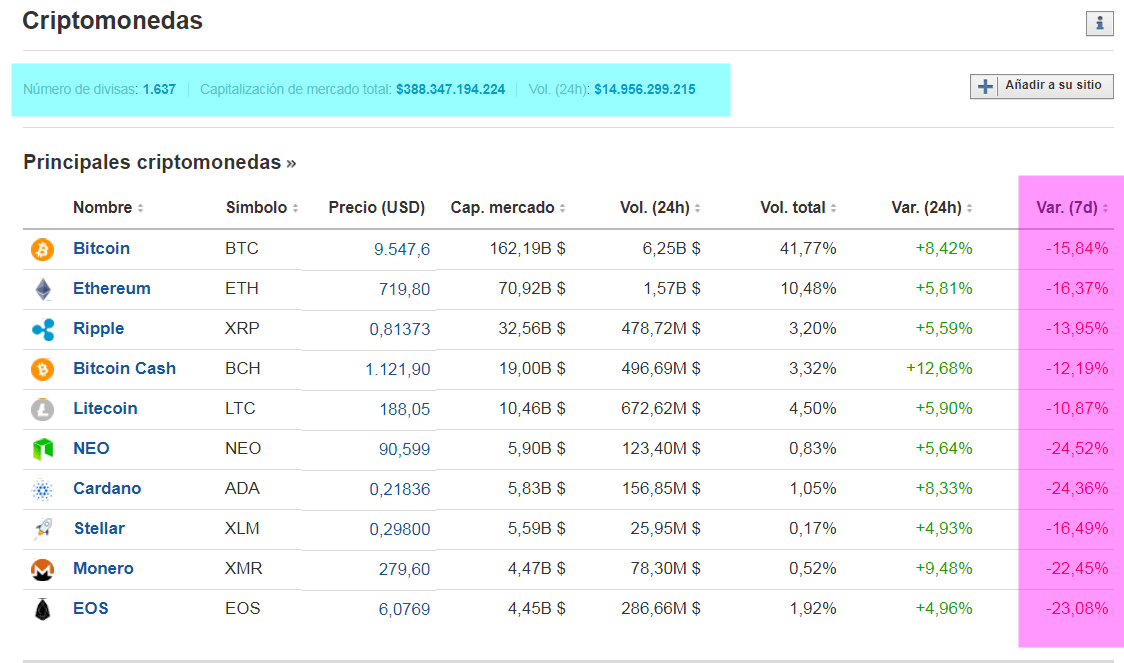This screenshot has height=663, width=1124.
Task: Click the Cardano logo icon
Action: pyautogui.click(x=42, y=489)
